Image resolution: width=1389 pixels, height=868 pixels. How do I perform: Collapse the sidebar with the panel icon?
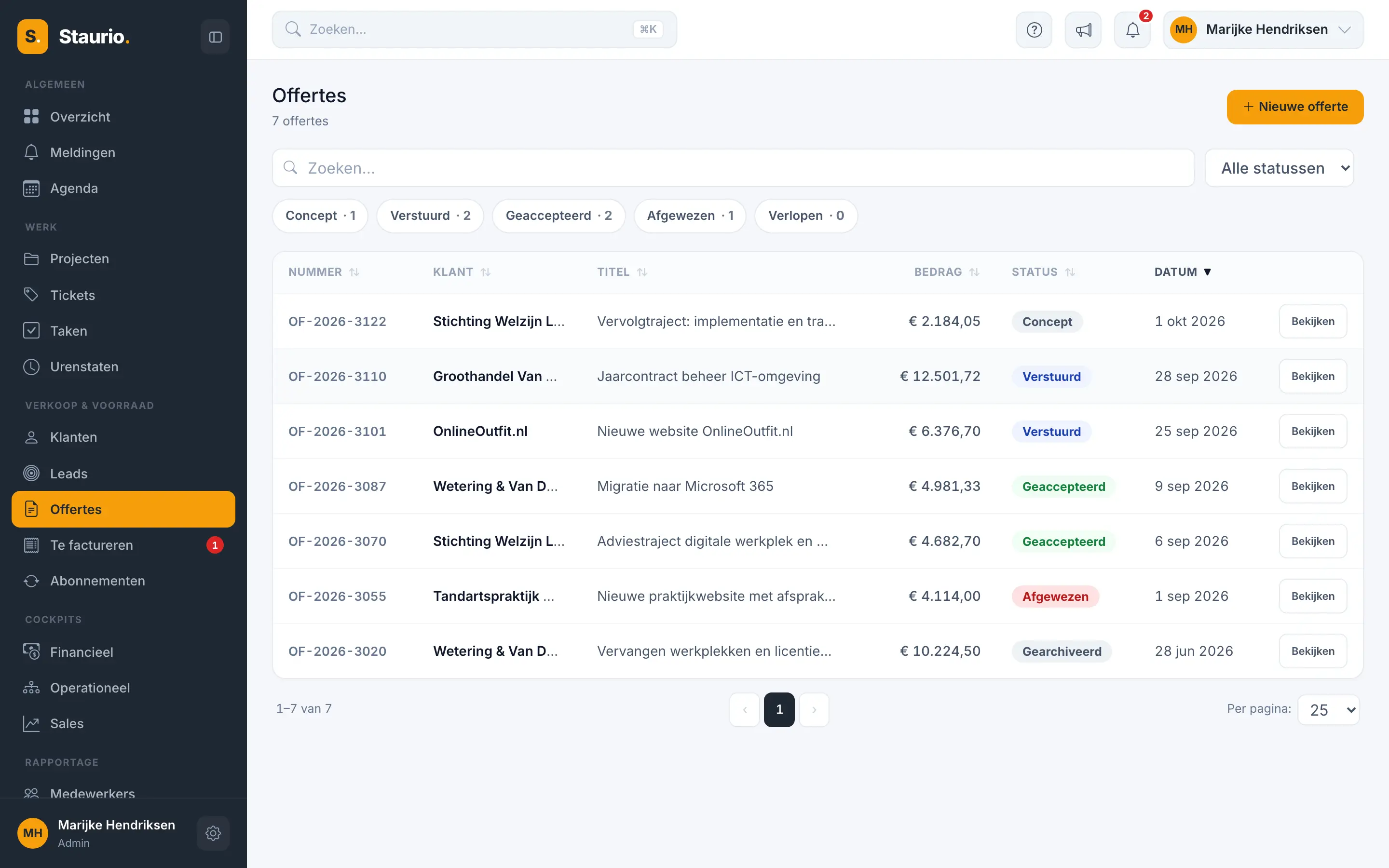pyautogui.click(x=215, y=37)
